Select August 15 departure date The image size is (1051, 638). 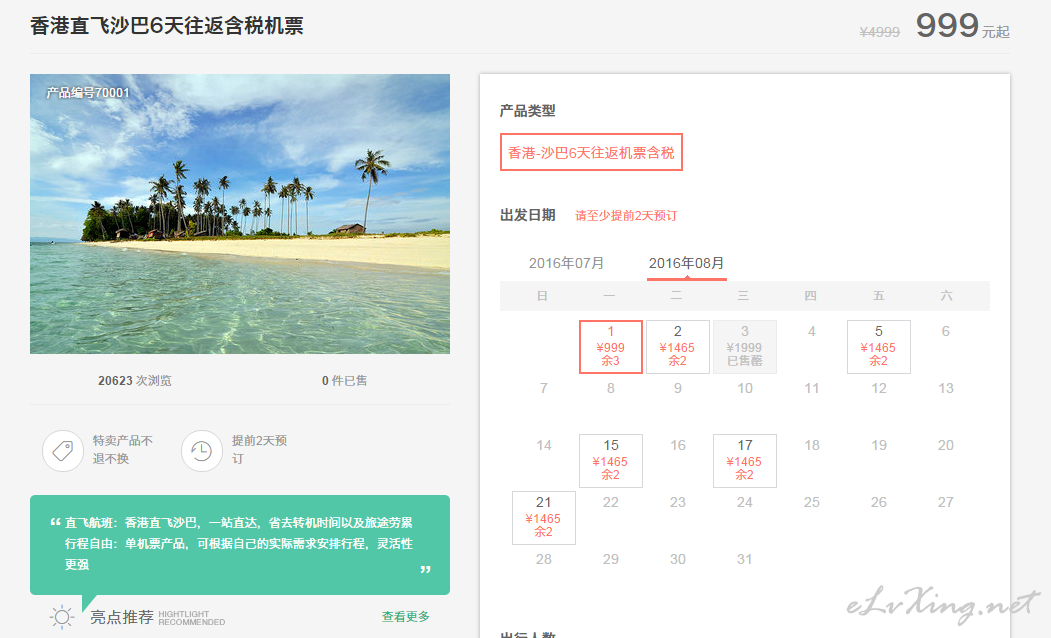[x=611, y=460]
